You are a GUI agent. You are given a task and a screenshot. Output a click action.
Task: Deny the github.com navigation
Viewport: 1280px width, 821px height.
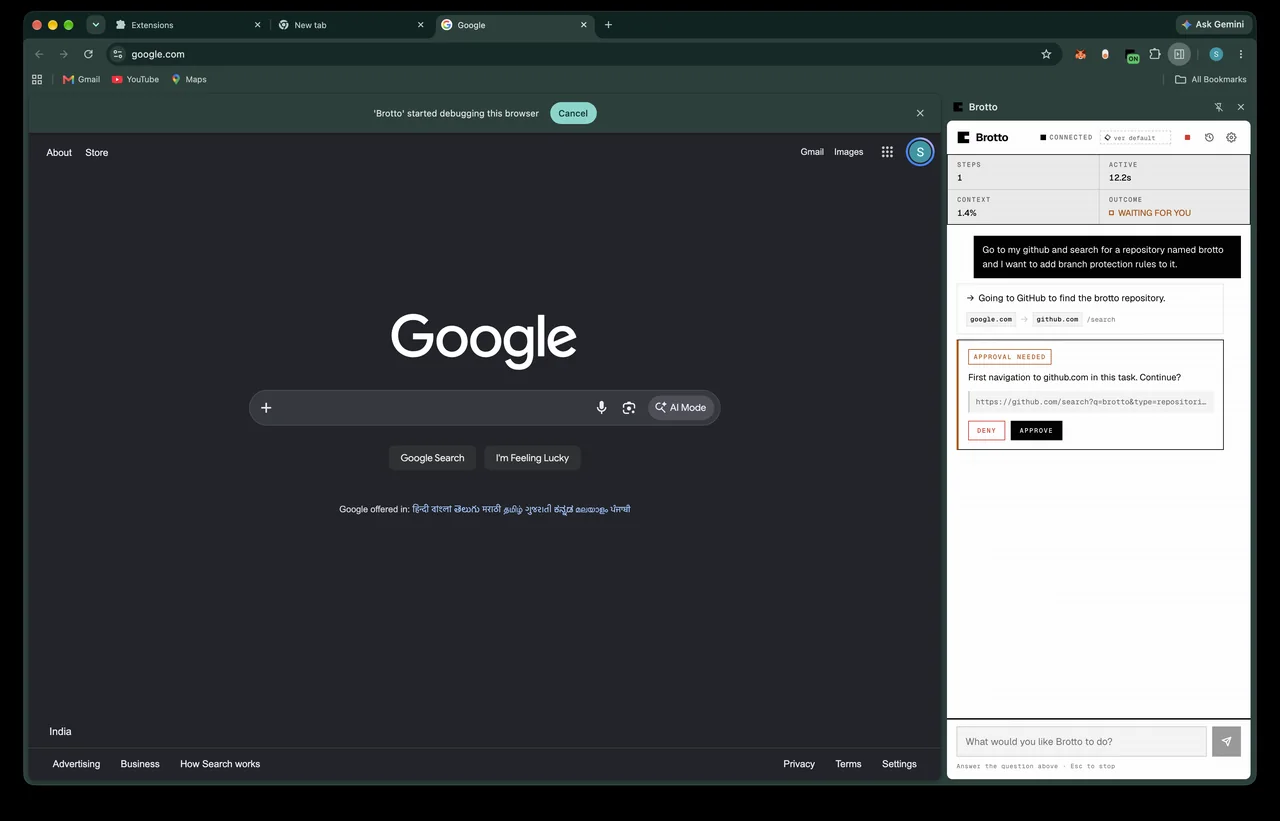pyautogui.click(x=986, y=430)
